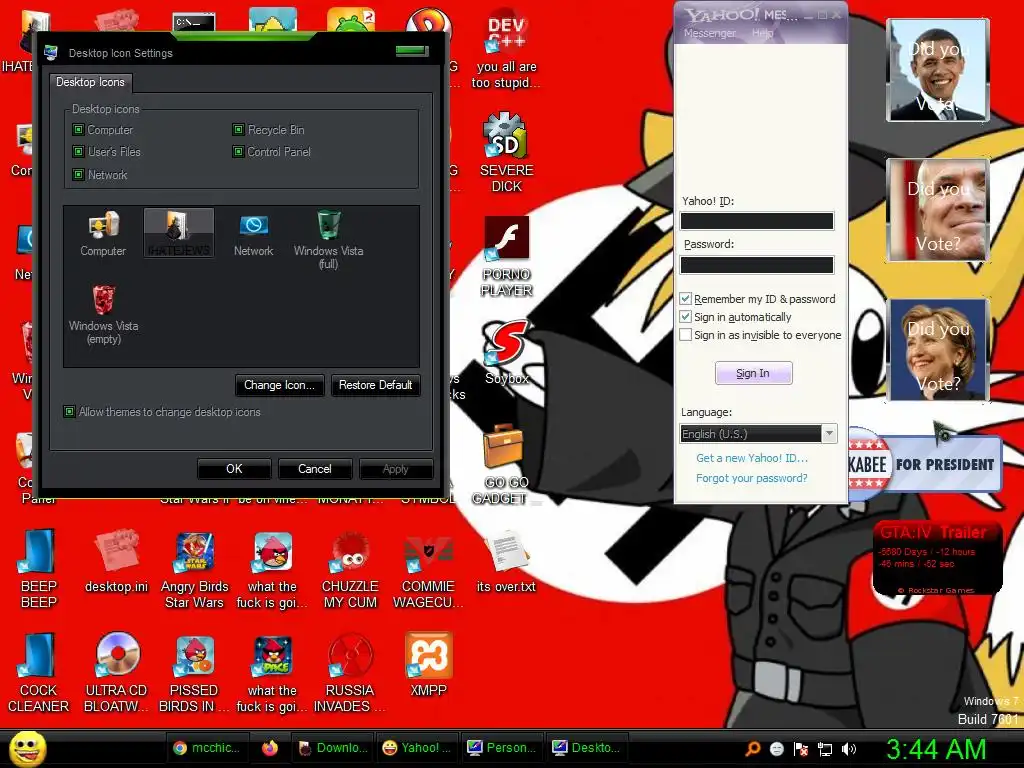The width and height of the screenshot is (1024, 768).
Task: Click the McCain Did you Vote gadget thumbnail
Action: (938, 210)
